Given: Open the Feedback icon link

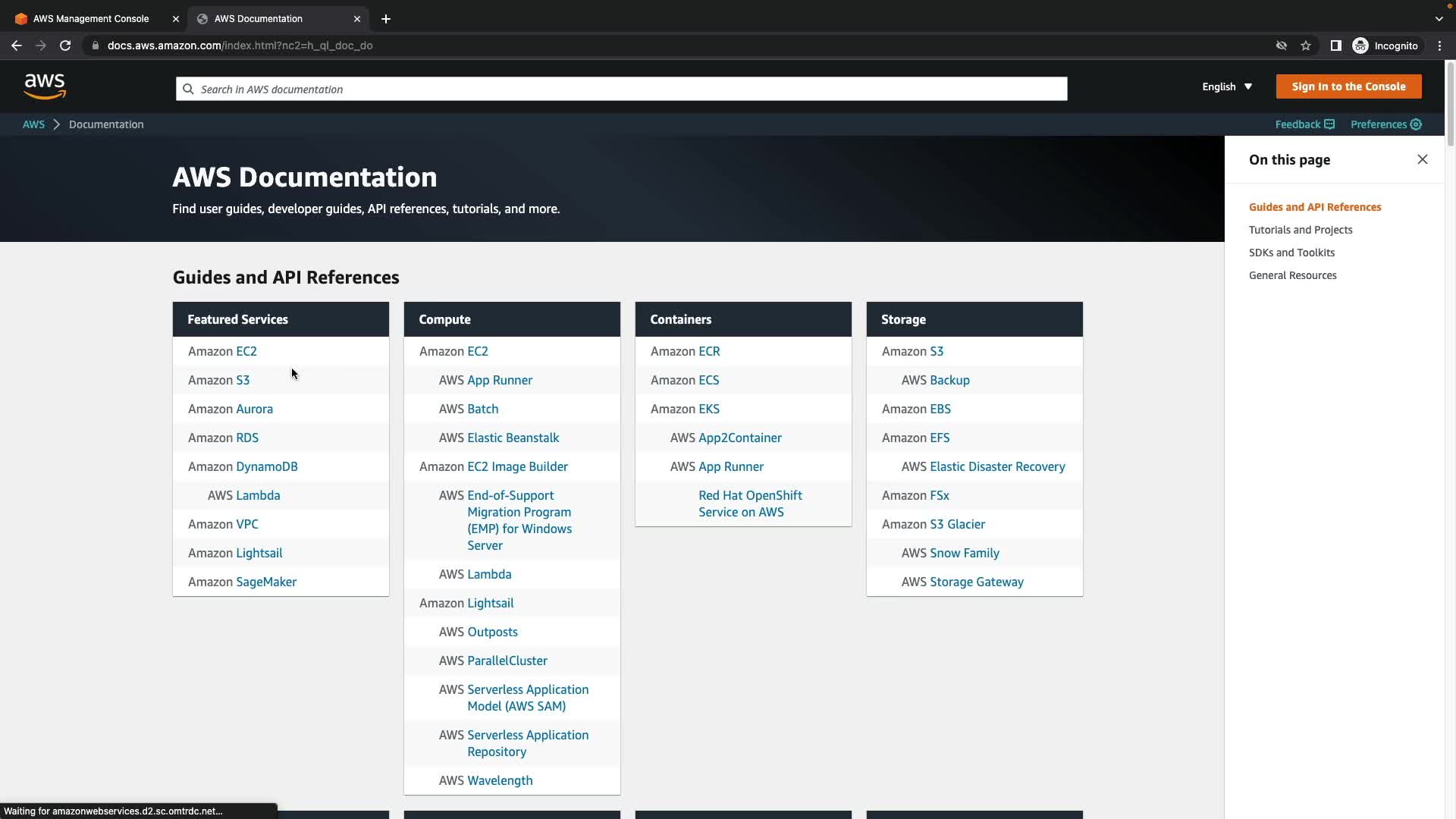Looking at the screenshot, I should [x=1329, y=124].
